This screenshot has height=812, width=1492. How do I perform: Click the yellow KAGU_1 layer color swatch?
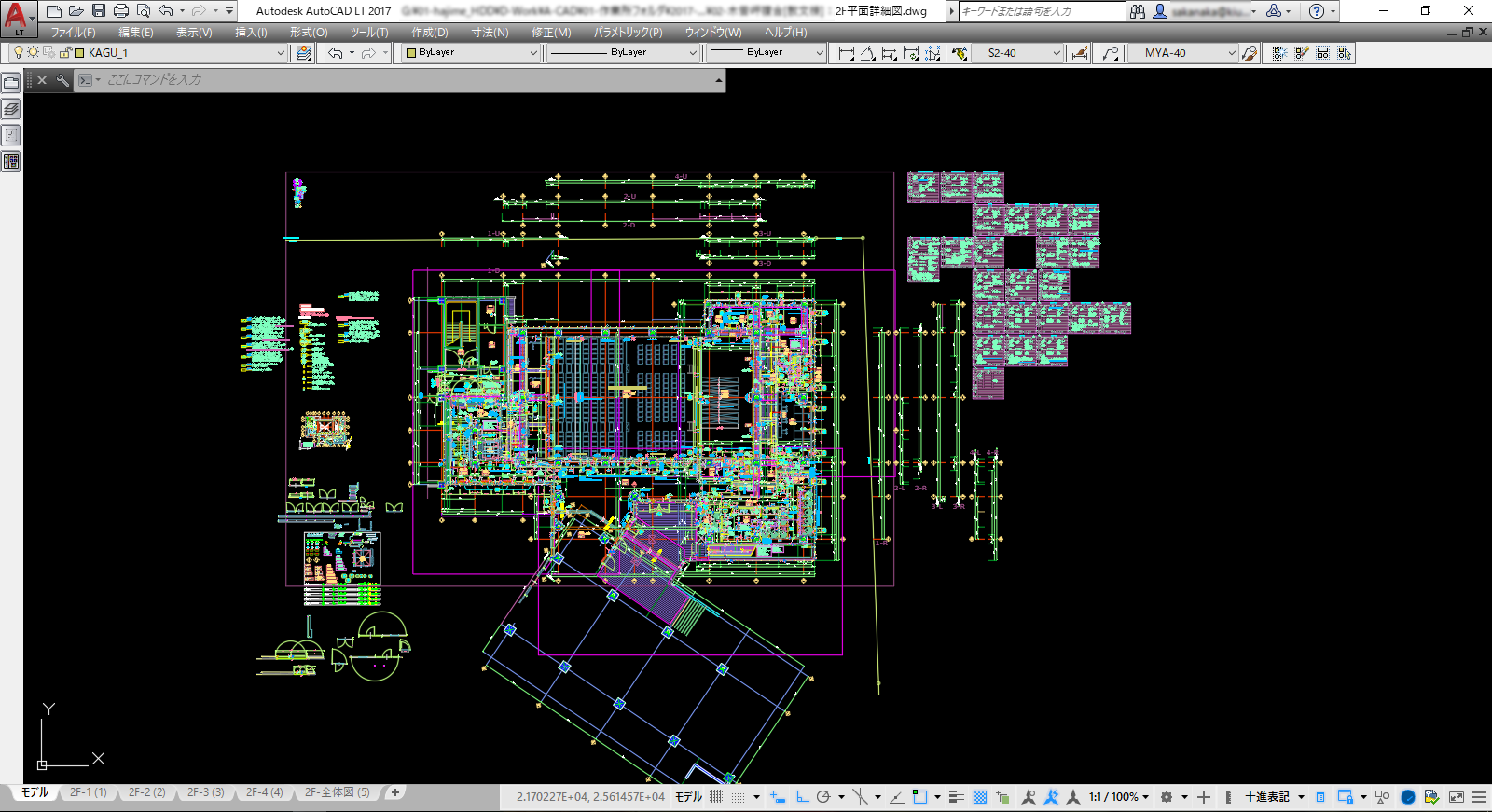pos(79,53)
